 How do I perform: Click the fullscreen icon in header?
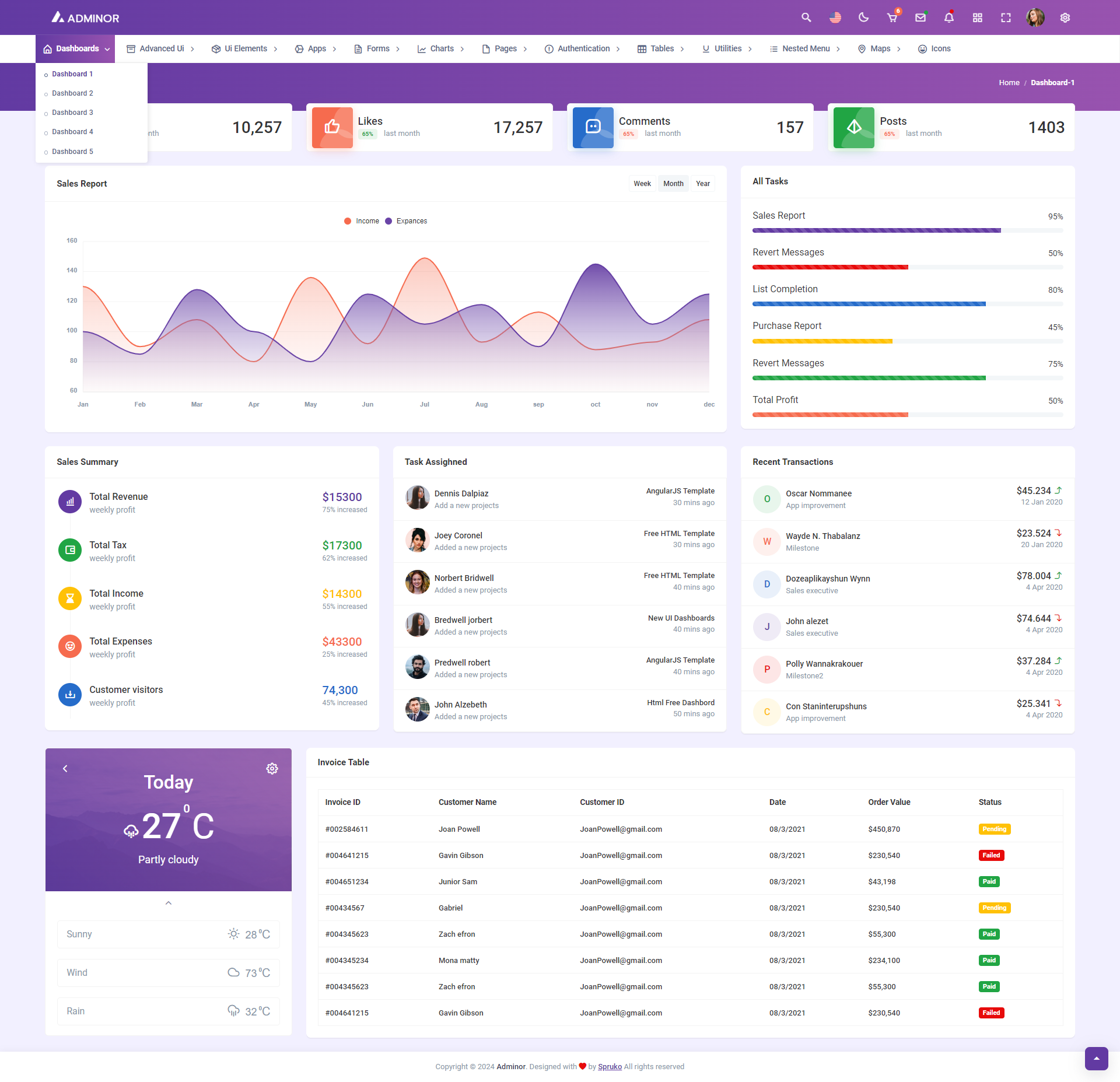(x=1006, y=17)
